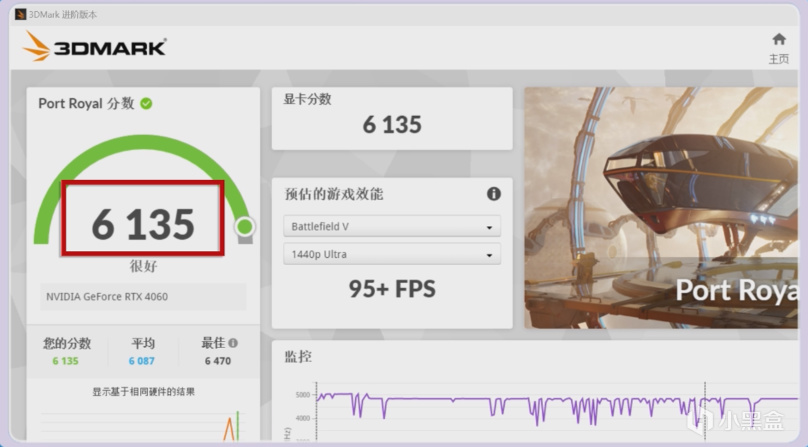This screenshot has width=808, height=447.
Task: Click the Port Royal benchmark preview image
Action: pos(661,208)
